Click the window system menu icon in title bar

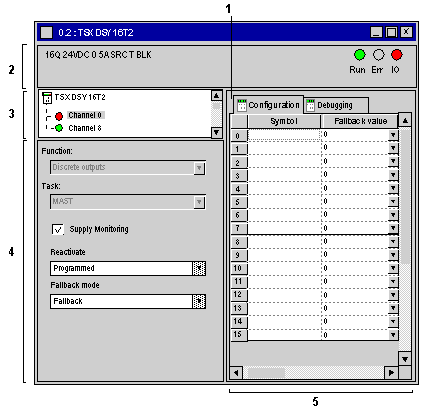point(47,33)
